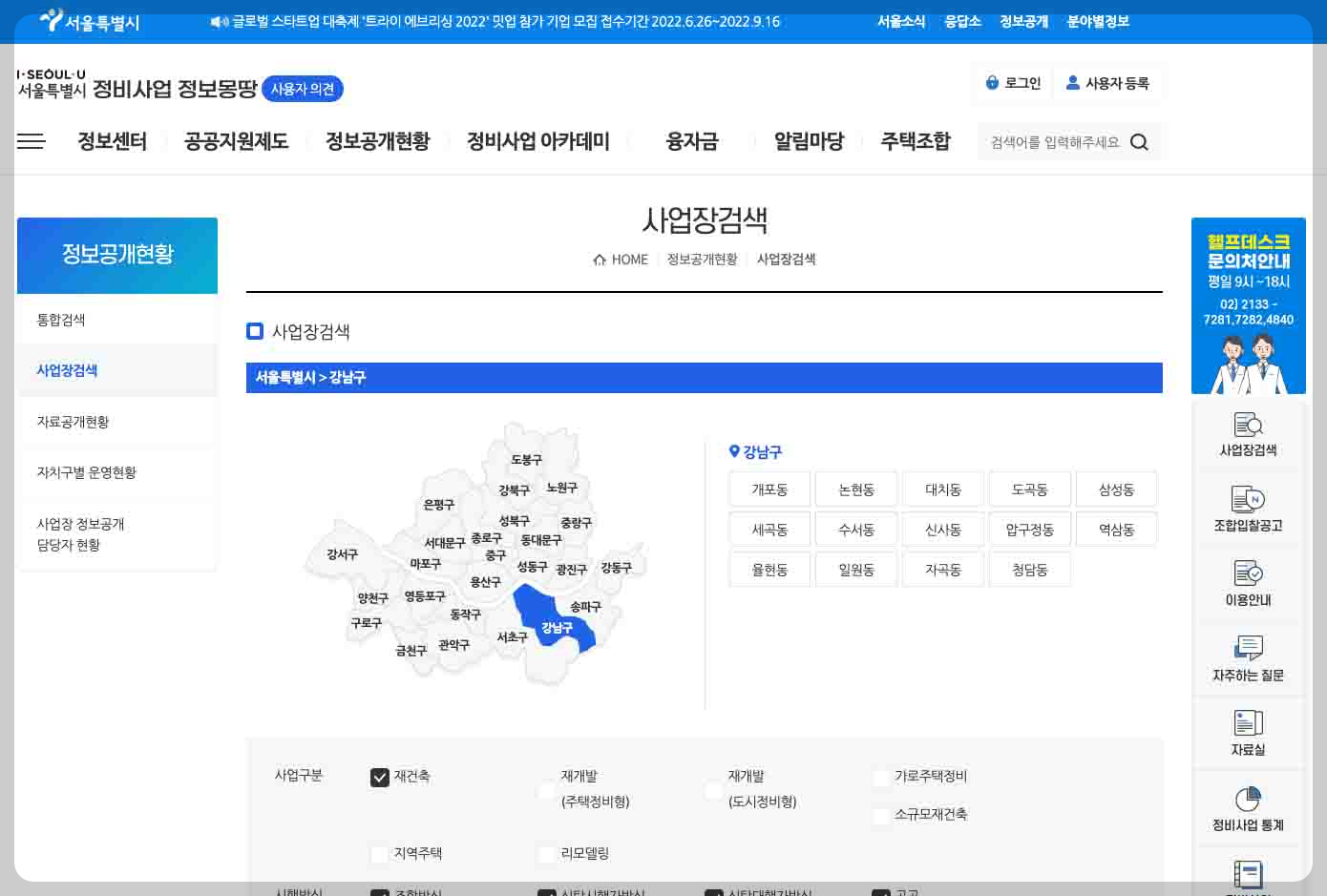Select 역삼동 district button
The width and height of the screenshot is (1327, 896).
(x=1117, y=530)
